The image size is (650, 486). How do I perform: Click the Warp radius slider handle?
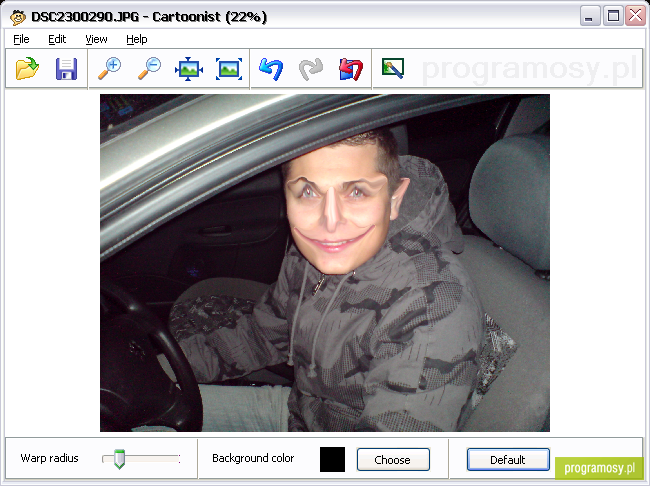[119, 459]
